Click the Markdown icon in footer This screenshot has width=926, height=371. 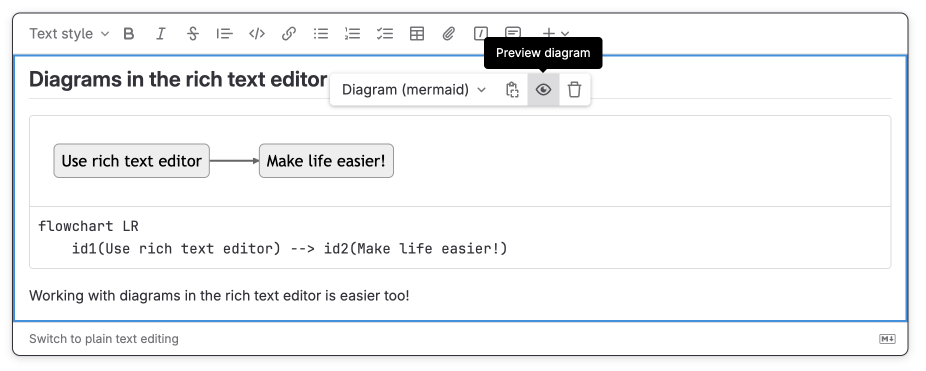point(887,339)
